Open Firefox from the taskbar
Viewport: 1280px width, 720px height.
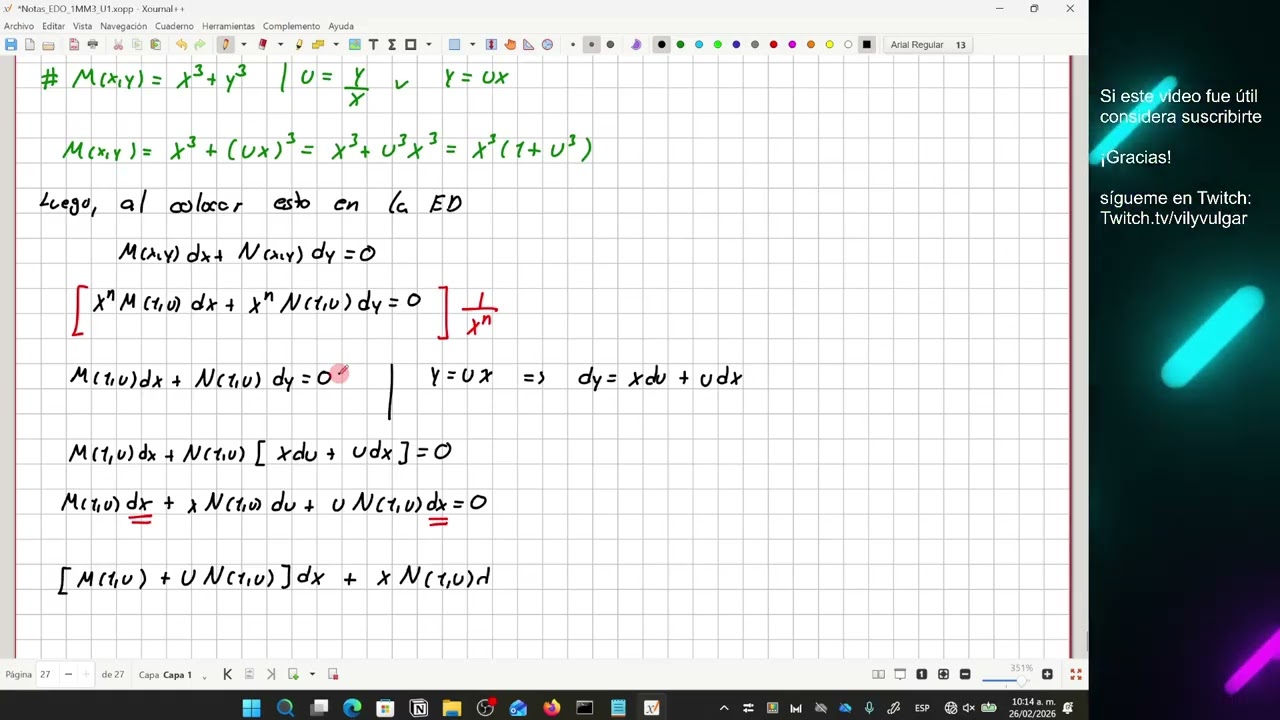(x=551, y=708)
